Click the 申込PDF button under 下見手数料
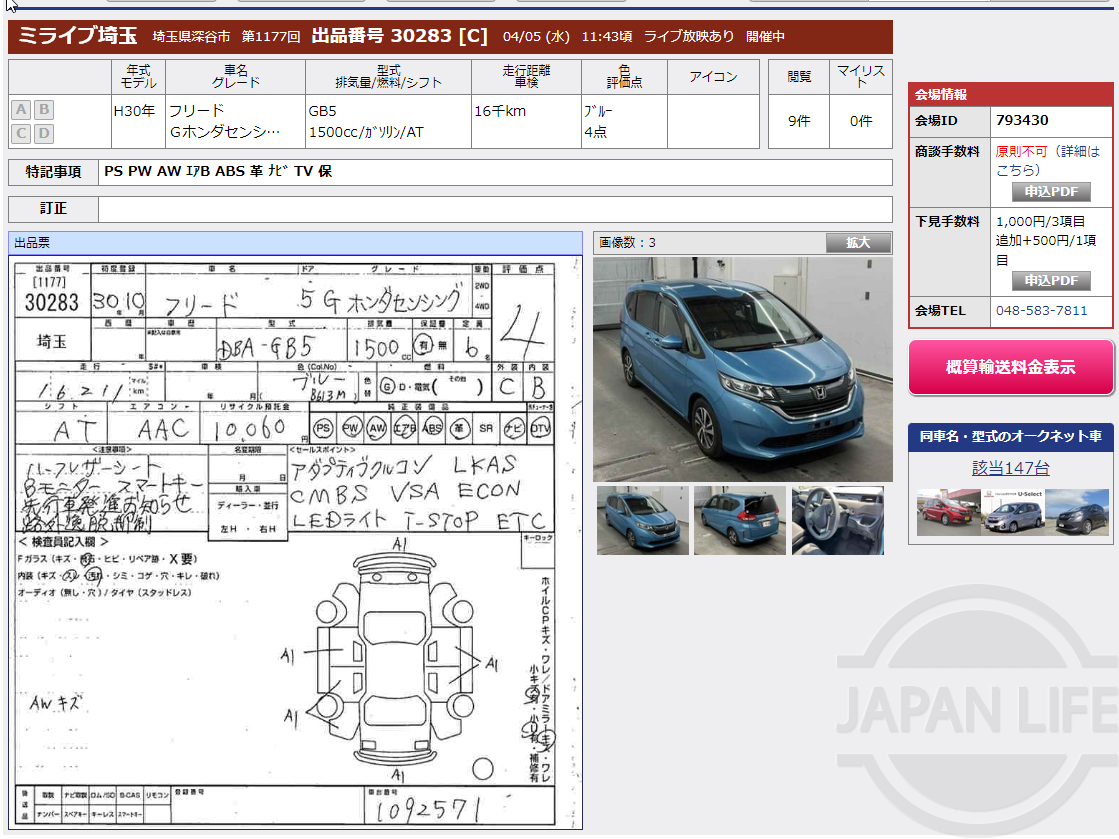The height and width of the screenshot is (839, 1119). [1051, 279]
